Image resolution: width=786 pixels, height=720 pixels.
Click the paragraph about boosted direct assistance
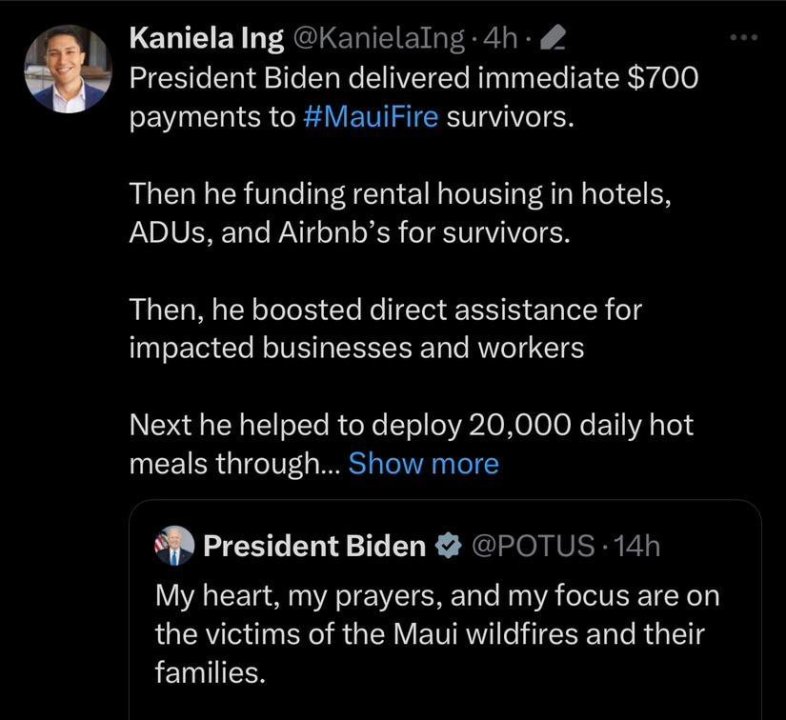(x=385, y=329)
